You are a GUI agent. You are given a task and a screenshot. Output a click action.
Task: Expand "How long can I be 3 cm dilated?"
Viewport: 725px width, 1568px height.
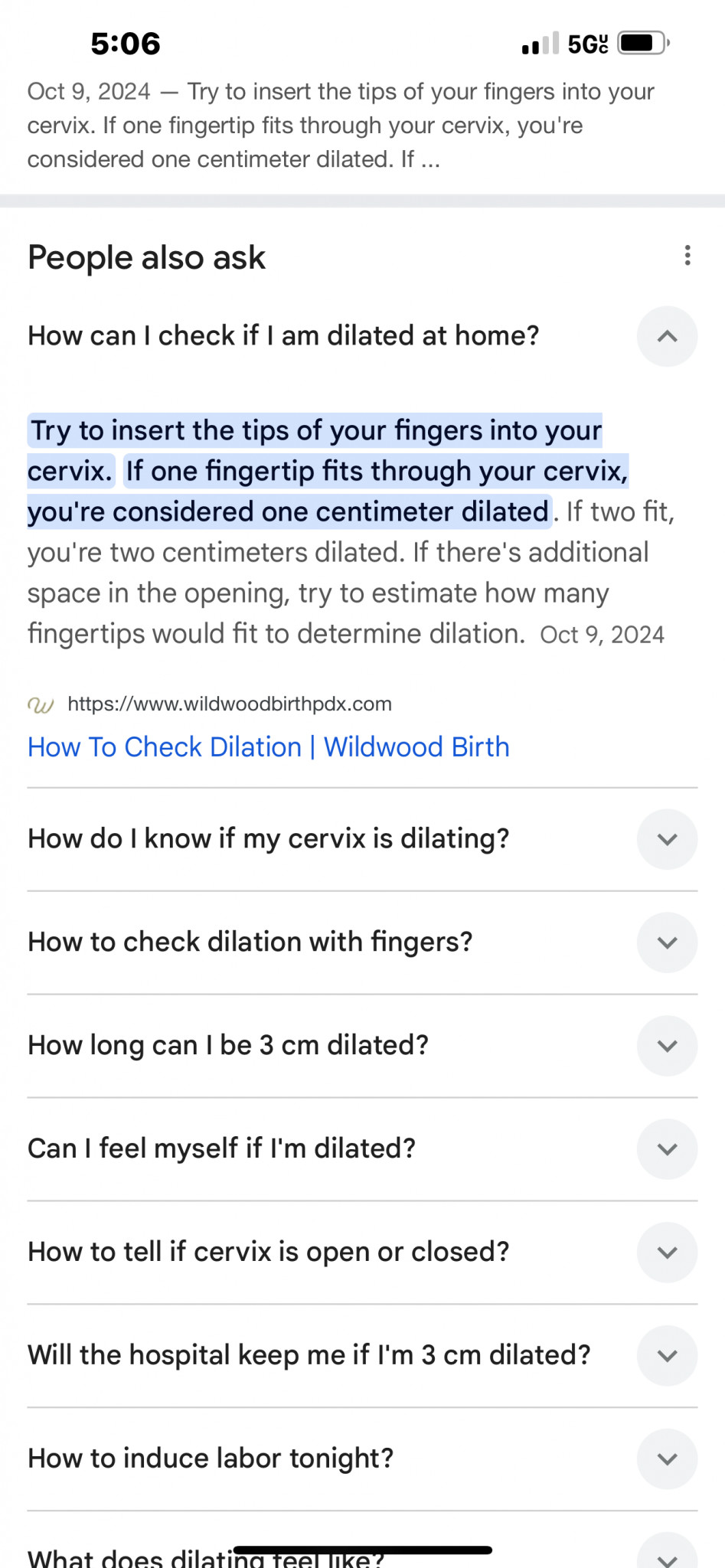[x=362, y=1046]
